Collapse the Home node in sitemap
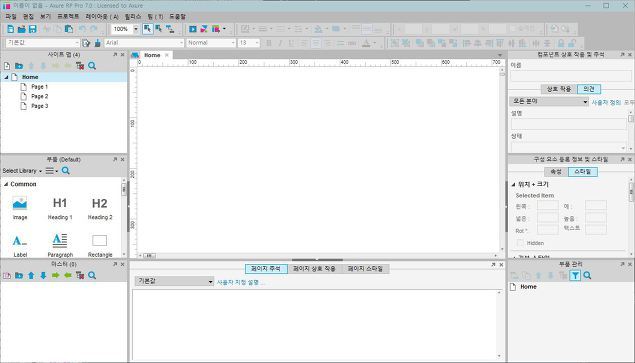Screen dimensions: 635x363 click(x=6, y=77)
